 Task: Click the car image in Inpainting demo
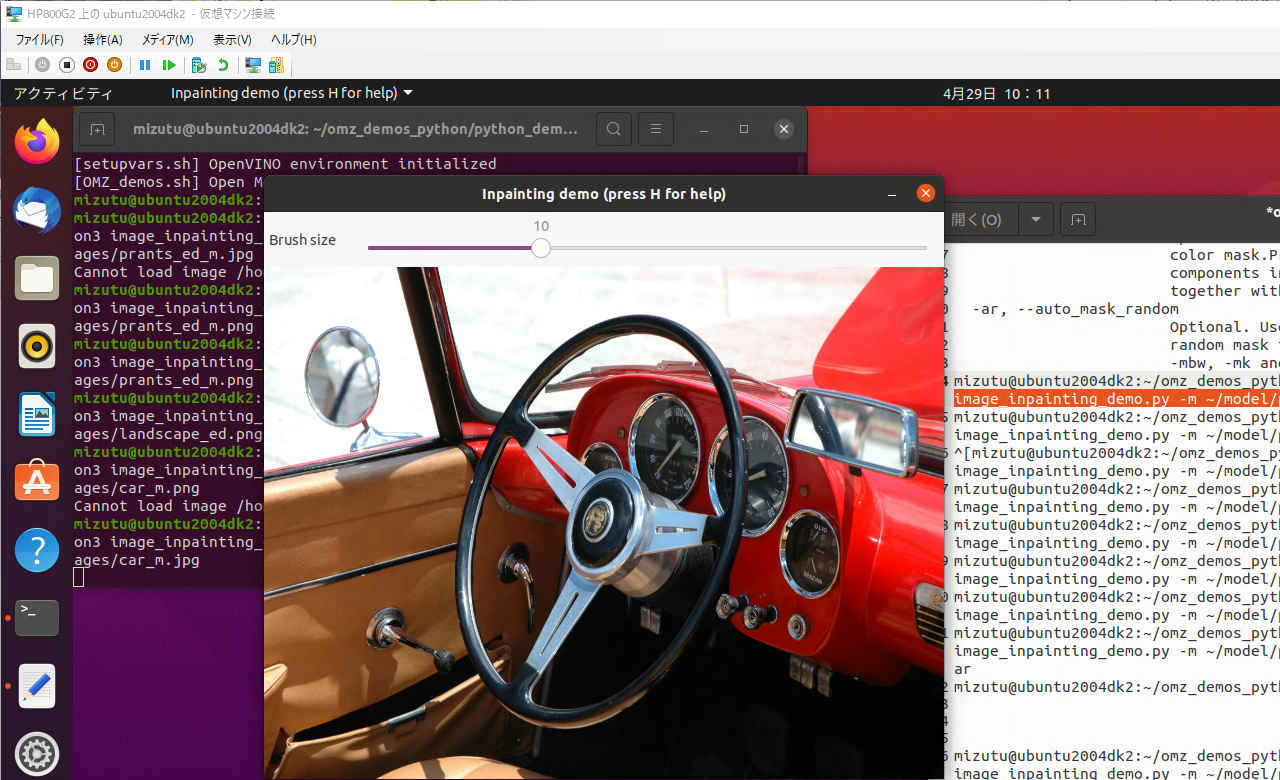coord(603,523)
